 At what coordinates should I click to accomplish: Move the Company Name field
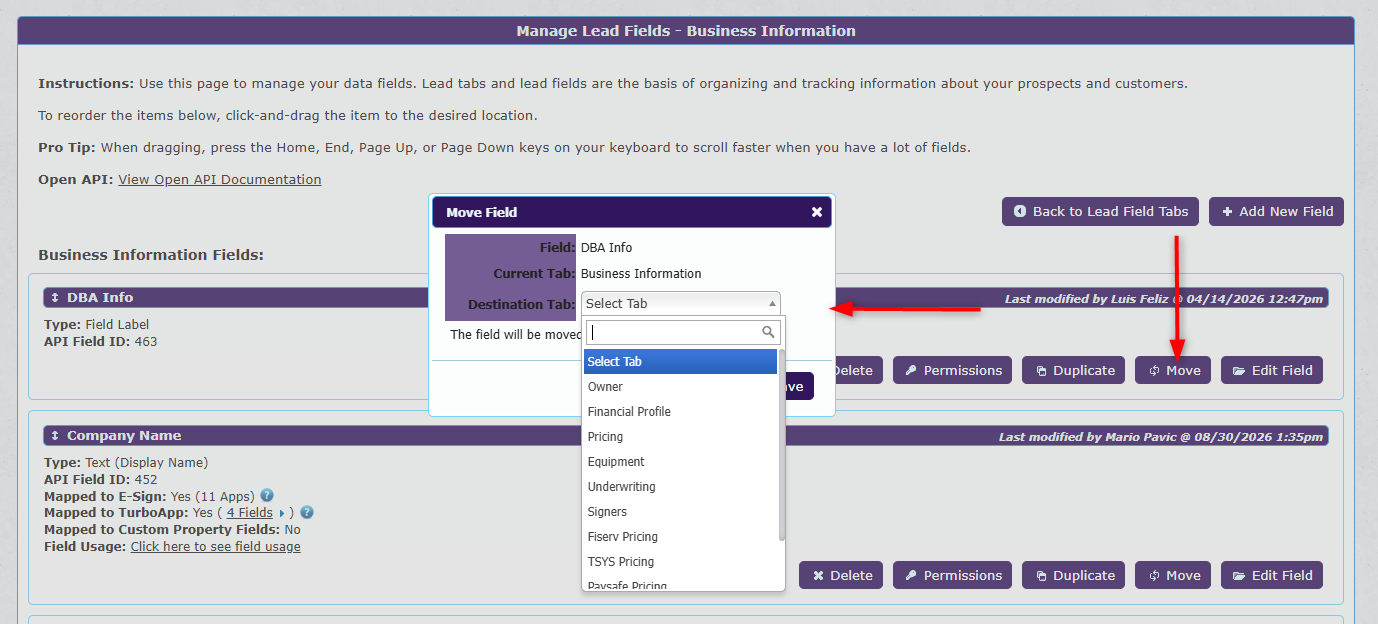tap(1173, 575)
